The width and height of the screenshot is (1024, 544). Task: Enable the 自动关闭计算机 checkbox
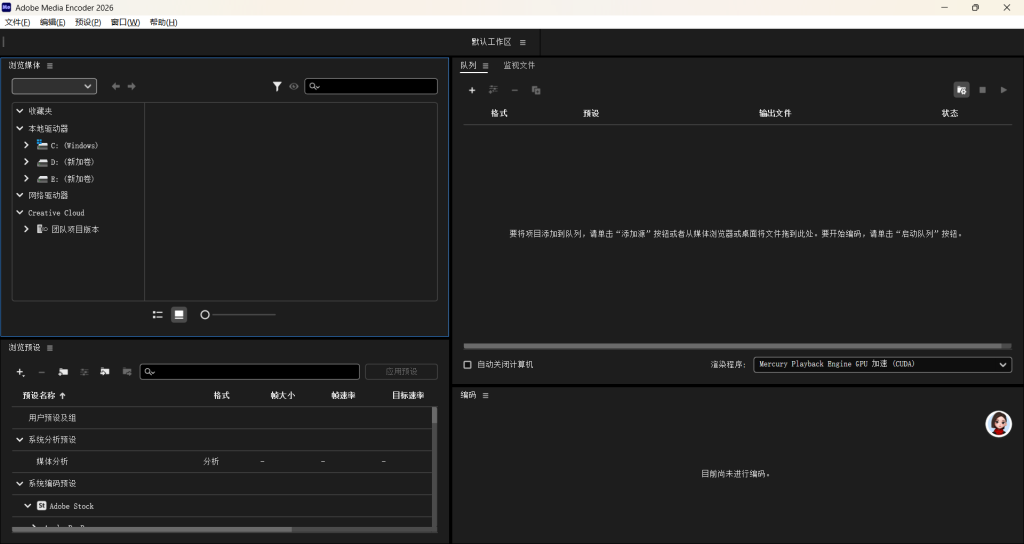pyautogui.click(x=467, y=365)
